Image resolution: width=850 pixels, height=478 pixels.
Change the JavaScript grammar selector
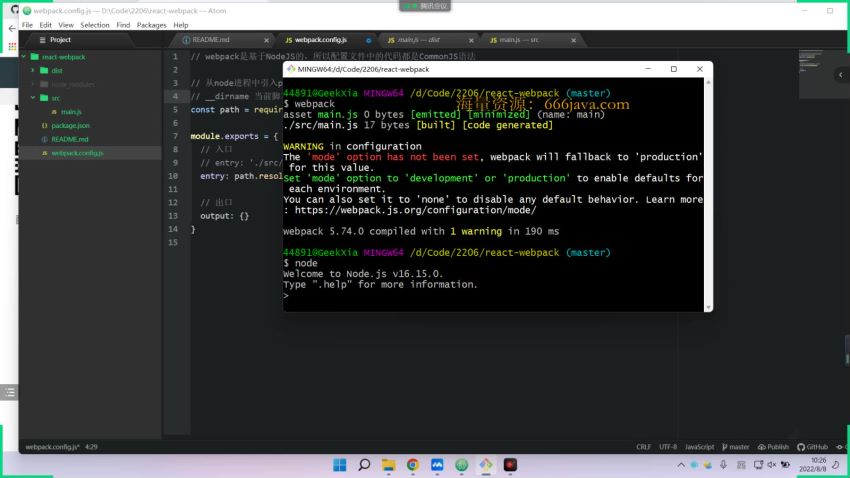coord(699,447)
